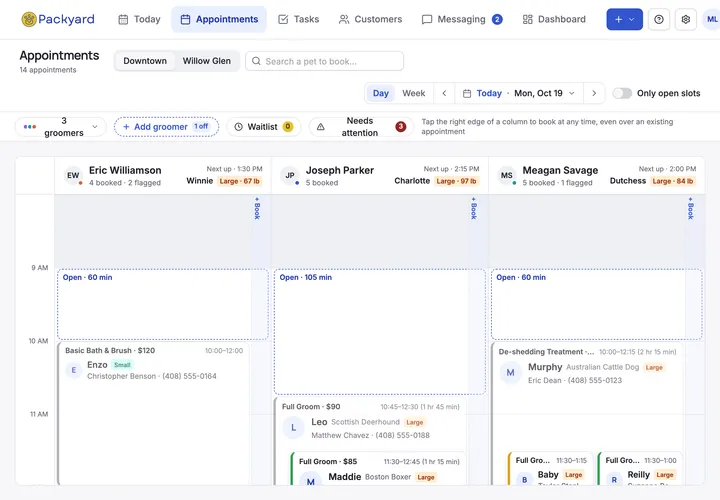Jump to Today's date
This screenshot has width=720, height=500.
(x=489, y=93)
